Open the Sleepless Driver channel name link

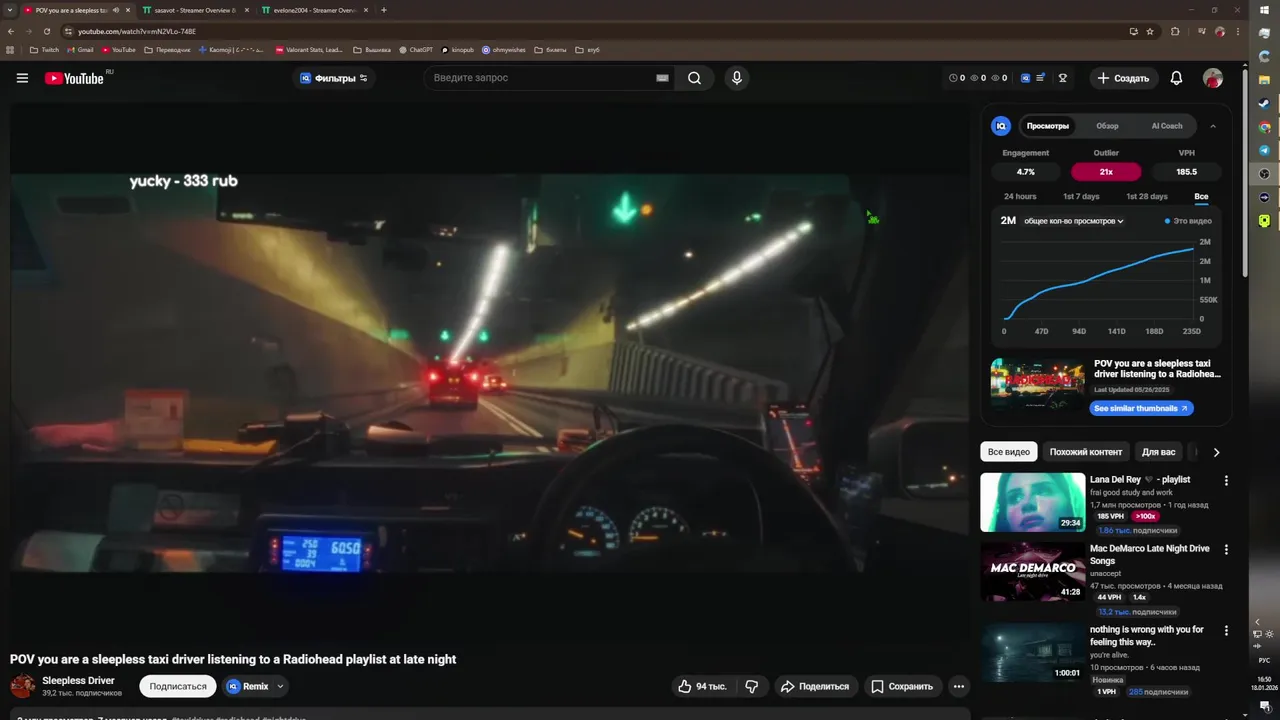[x=78, y=680]
